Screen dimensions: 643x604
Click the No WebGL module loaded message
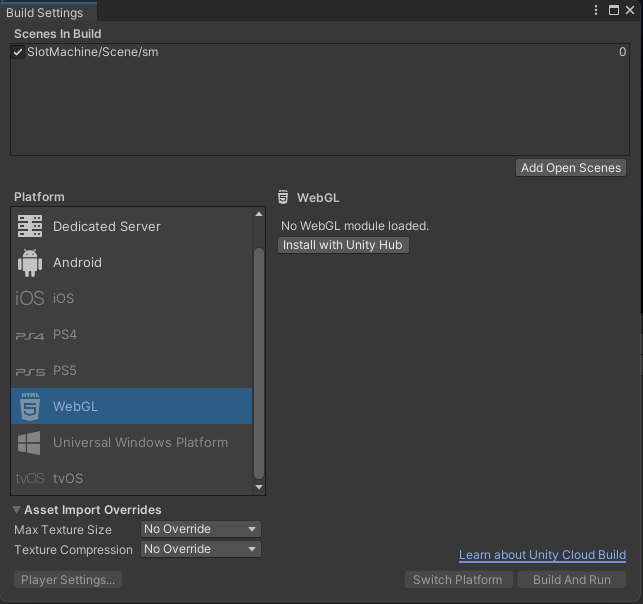pyautogui.click(x=355, y=226)
